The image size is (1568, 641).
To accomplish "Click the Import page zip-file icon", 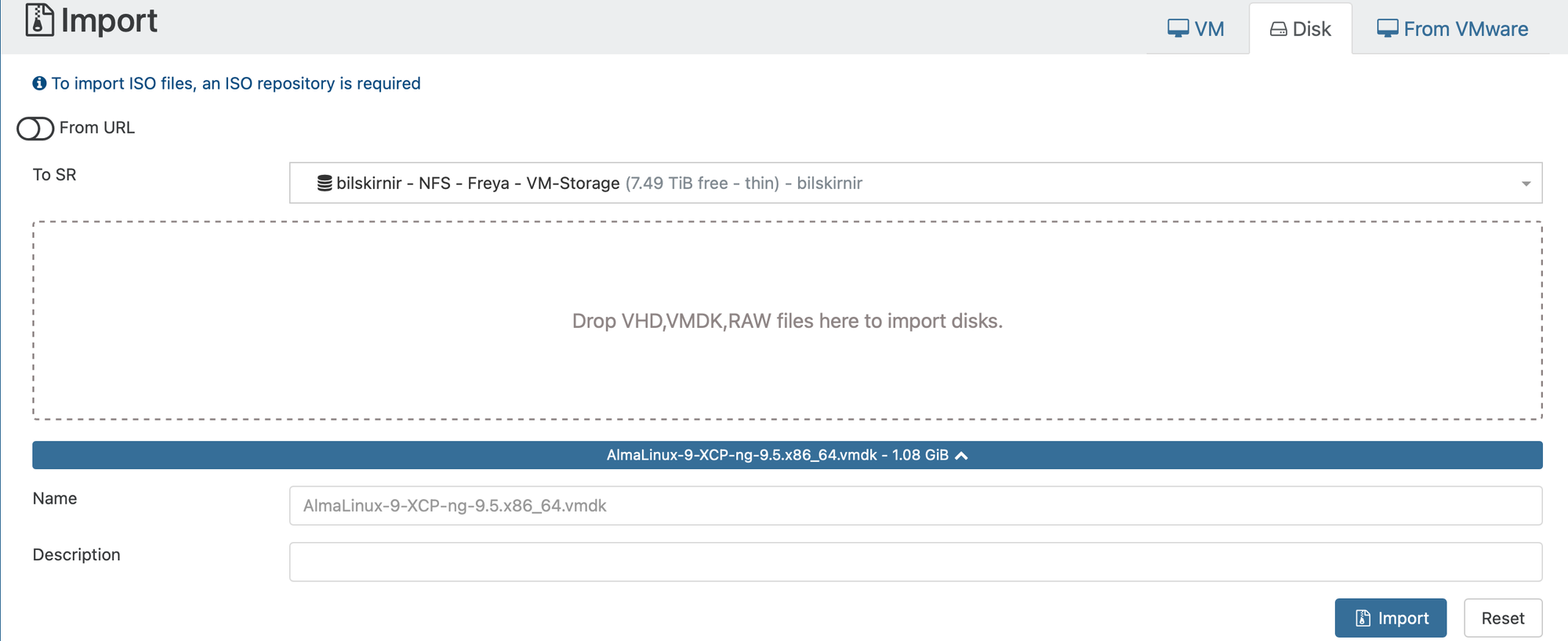I will tap(39, 20).
